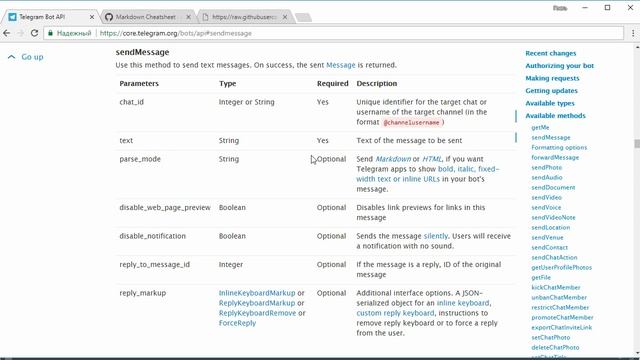Viewport: 640px width, 360px height.
Task: Switch to the Telegram Bot API tab
Action: pos(49,17)
